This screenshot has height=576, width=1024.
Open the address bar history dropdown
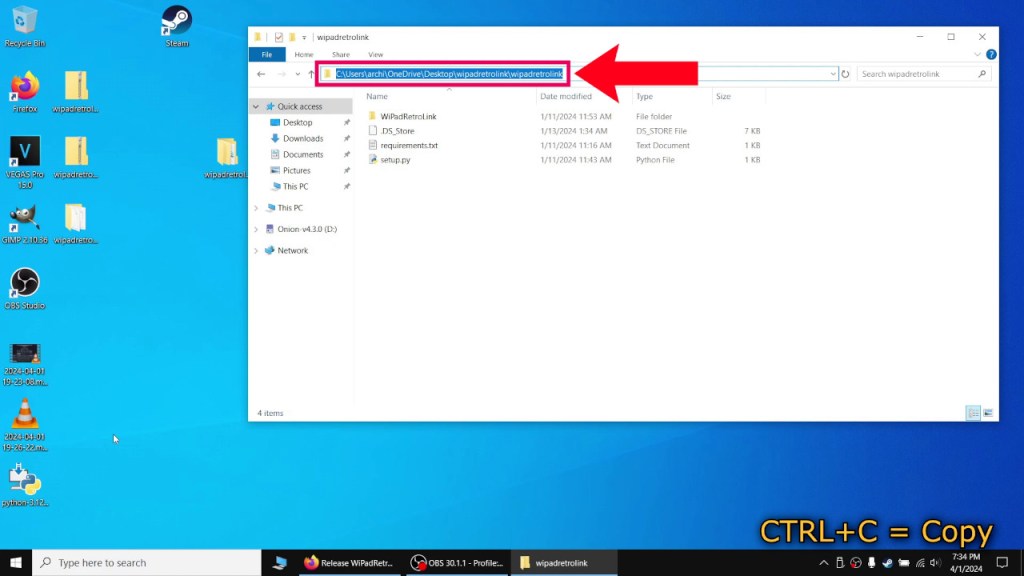[x=832, y=73]
